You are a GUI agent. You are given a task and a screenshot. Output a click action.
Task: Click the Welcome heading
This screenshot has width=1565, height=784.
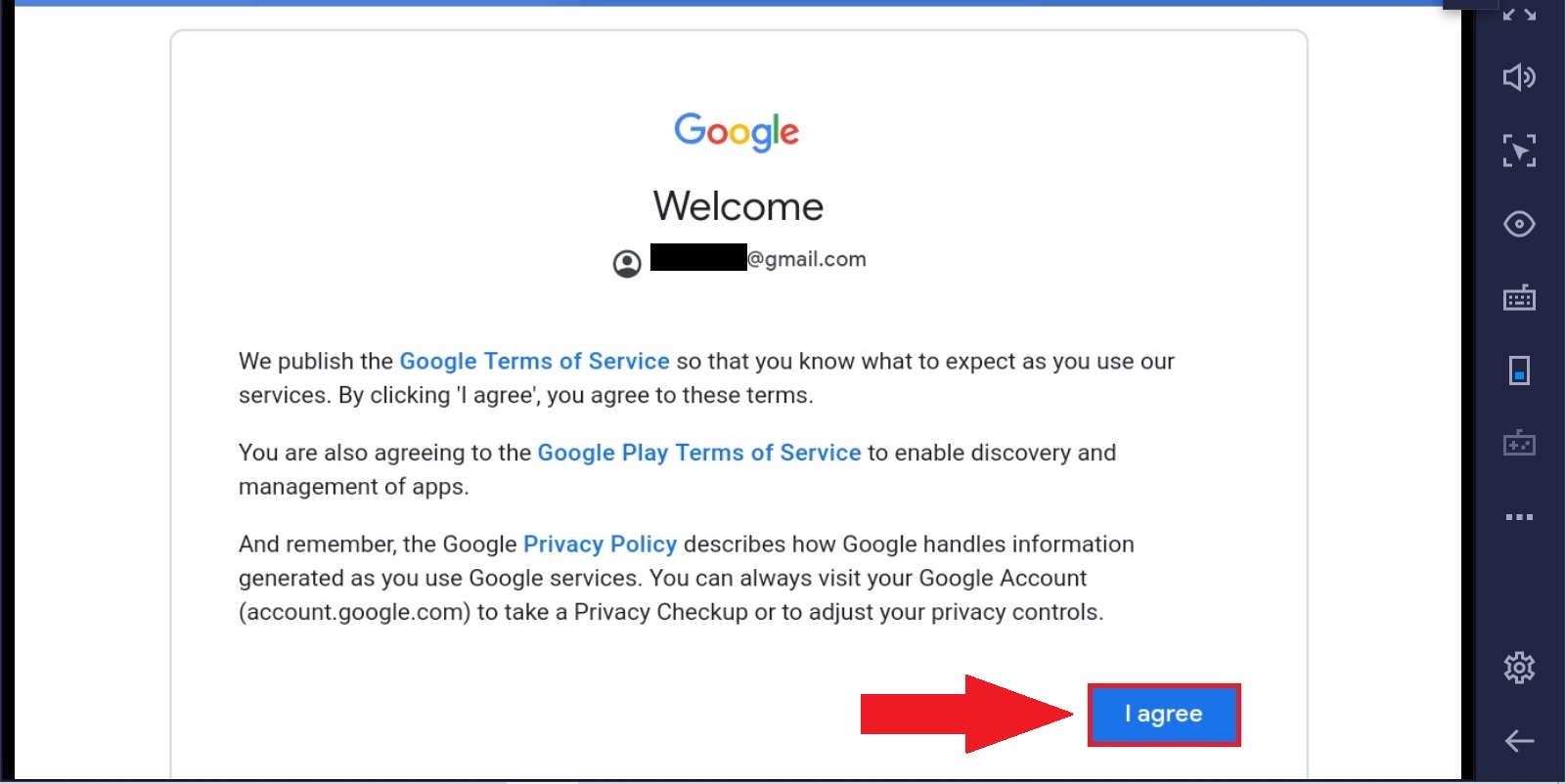(738, 206)
